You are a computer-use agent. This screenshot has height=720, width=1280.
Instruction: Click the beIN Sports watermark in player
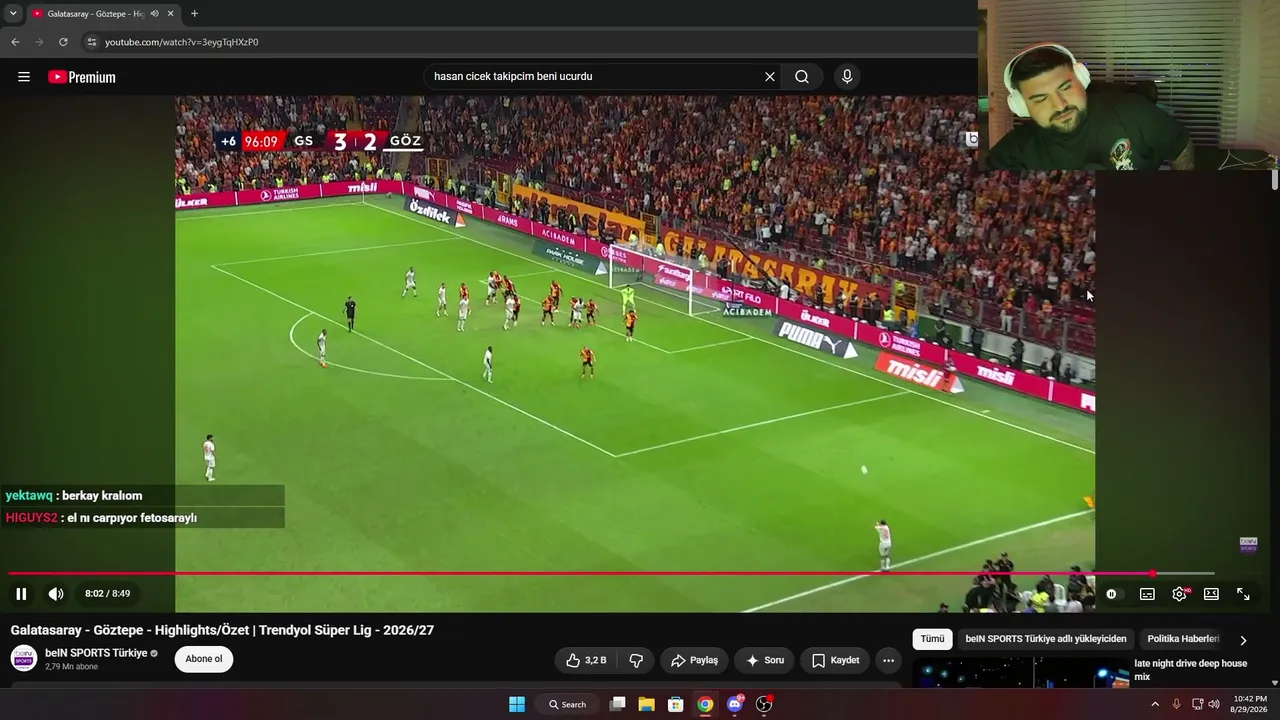point(1248,545)
